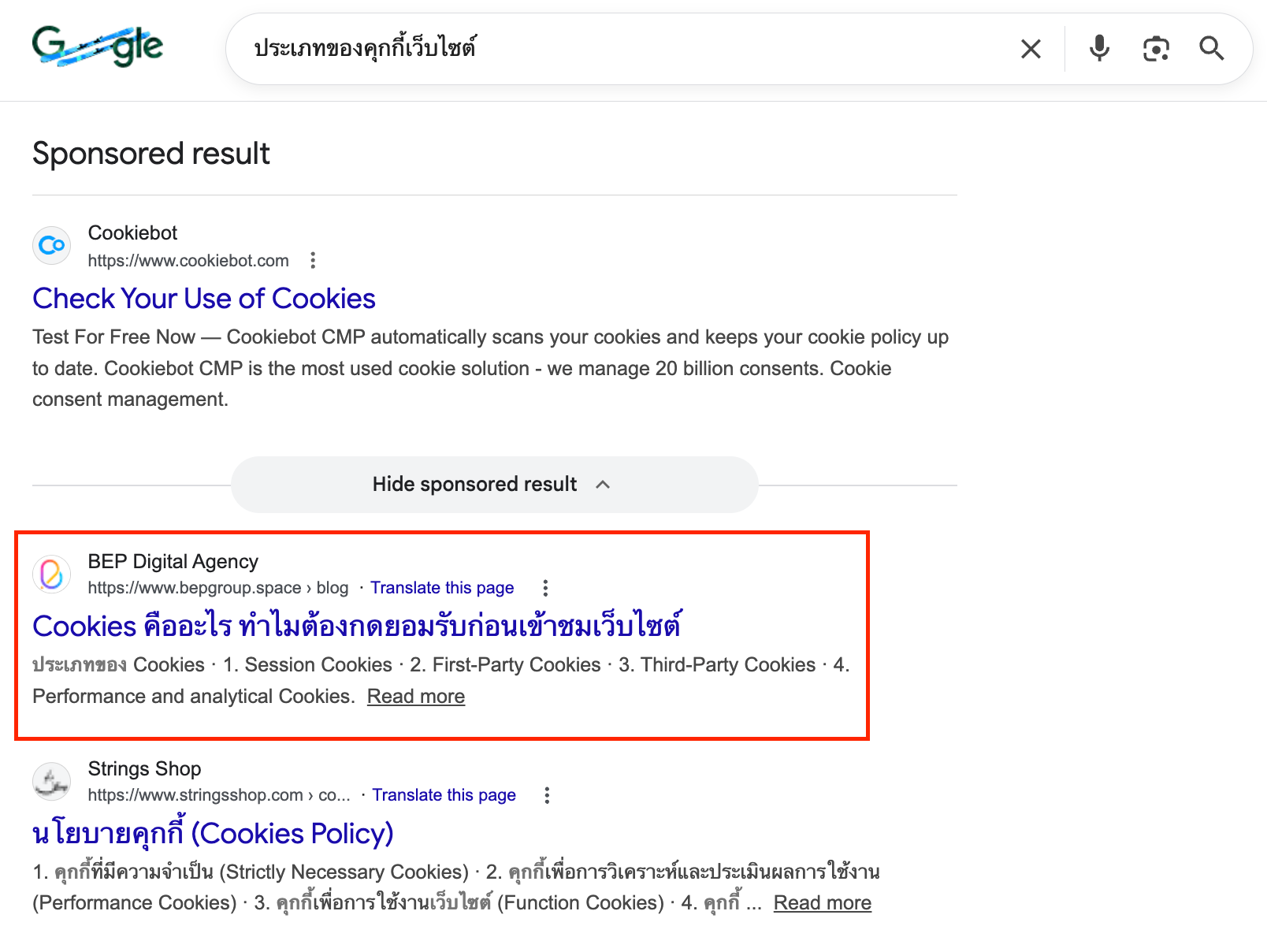Open Google Lens image search
Screen dimensions: 1267x952
(x=1155, y=49)
